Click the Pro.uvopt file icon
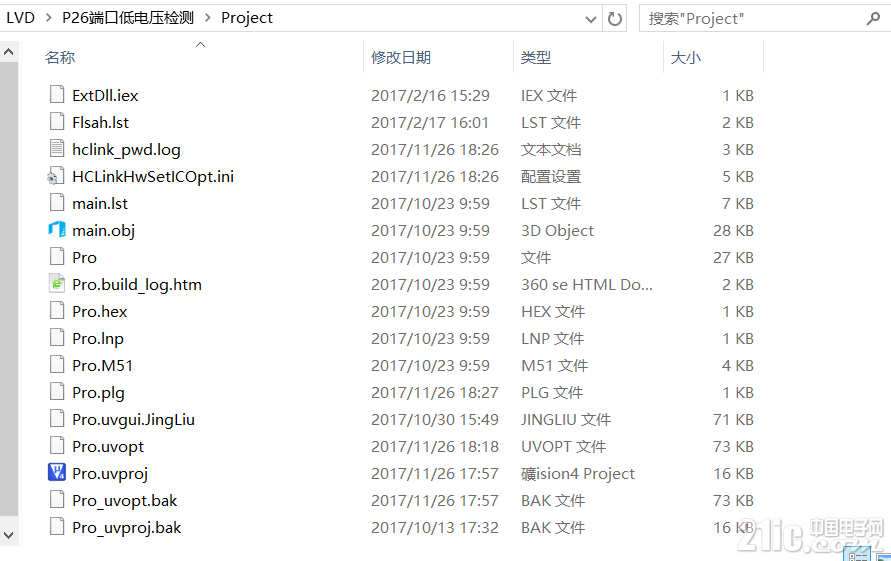The height and width of the screenshot is (561, 891). pyautogui.click(x=57, y=446)
